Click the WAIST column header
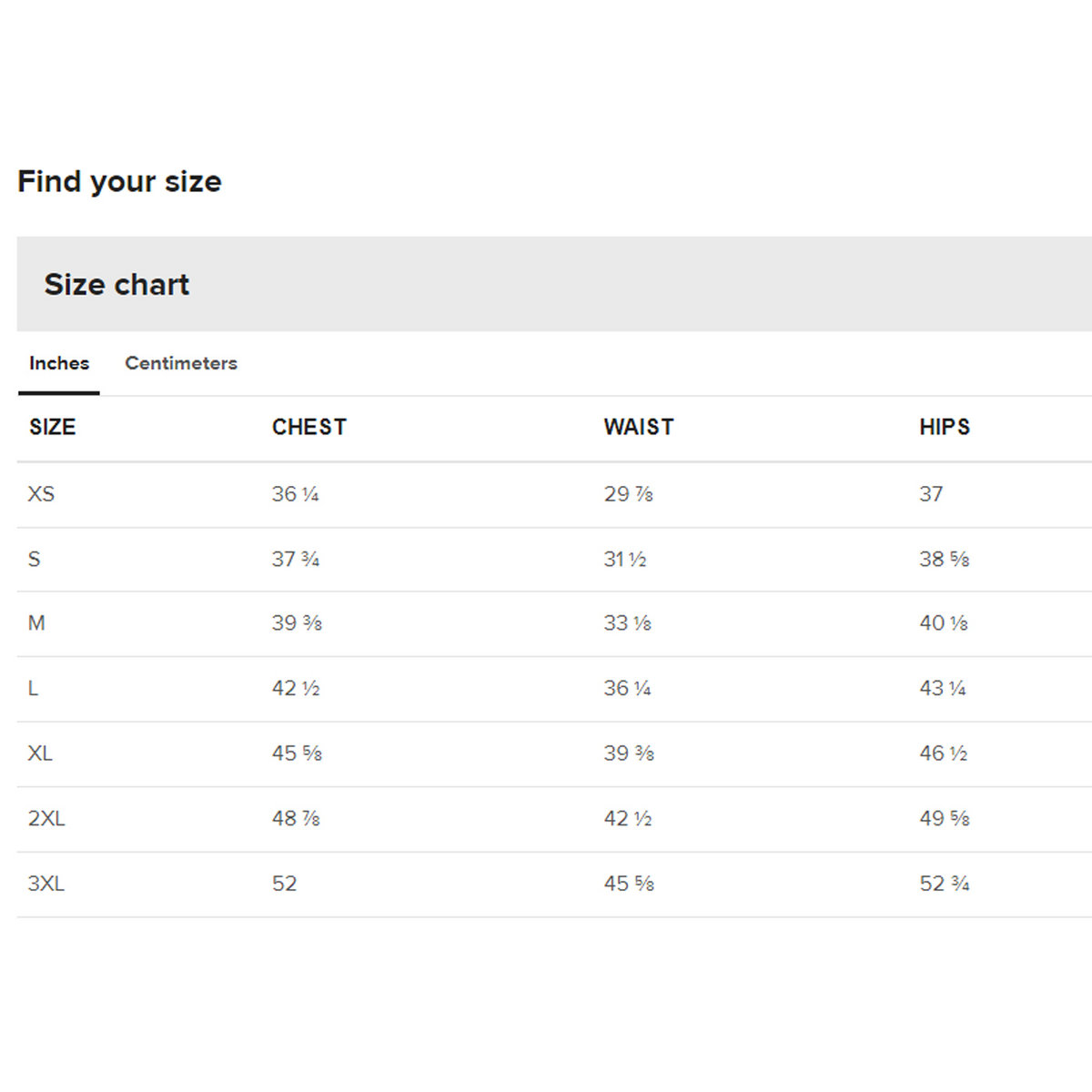 [x=638, y=427]
